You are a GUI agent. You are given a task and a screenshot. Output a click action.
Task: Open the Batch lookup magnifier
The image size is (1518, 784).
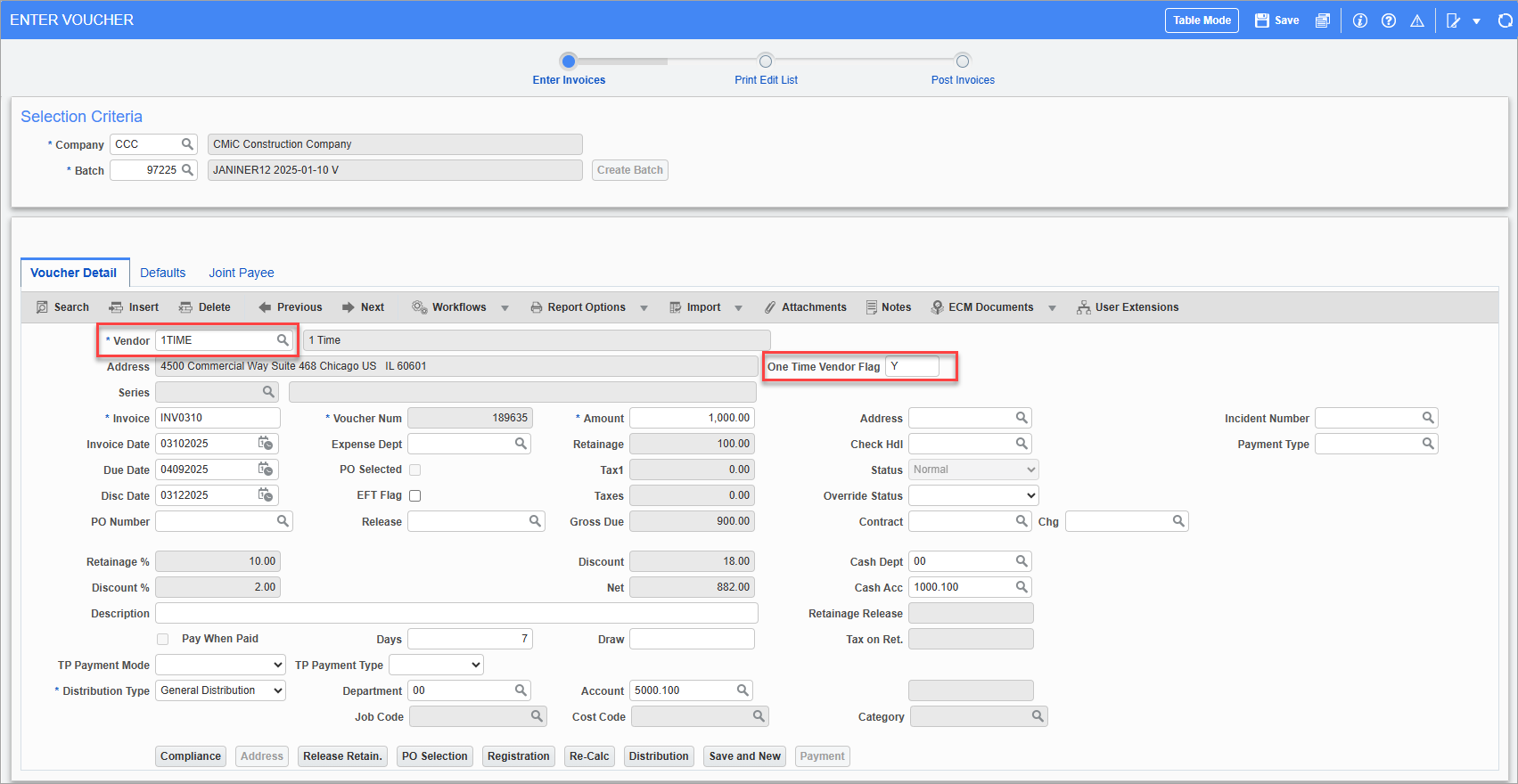(187, 170)
